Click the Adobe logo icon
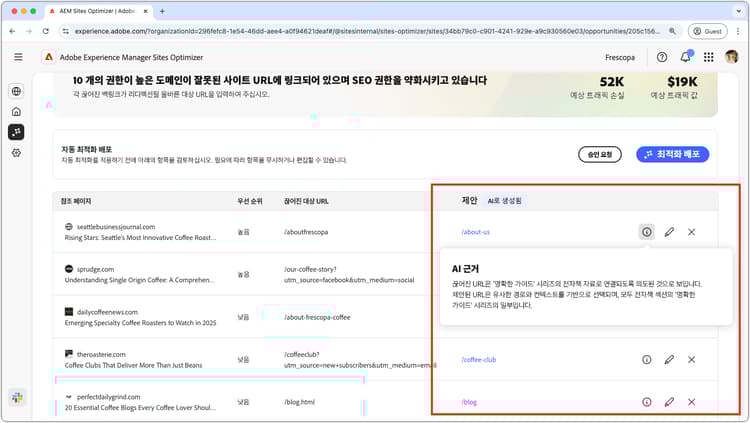750x423 pixels. 48,57
